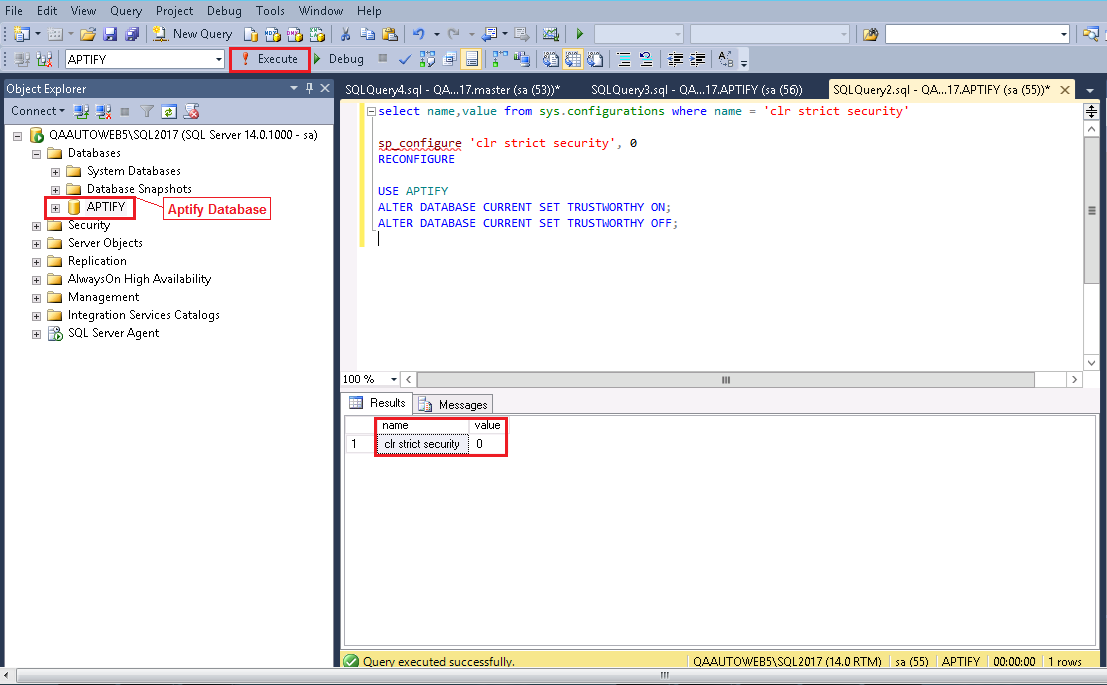
Task: Switch to the Messages tab
Action: click(455, 405)
